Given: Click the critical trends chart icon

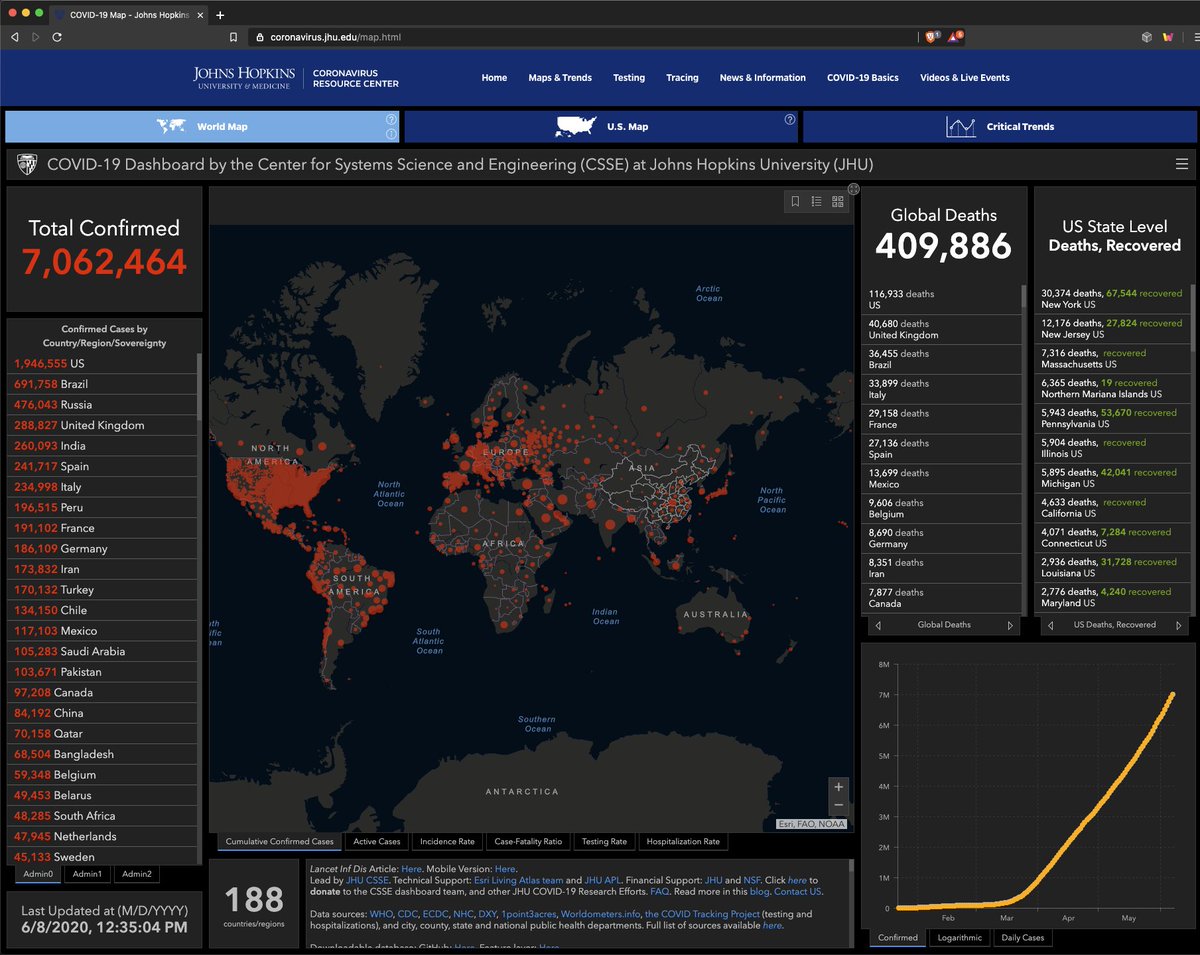Looking at the screenshot, I should point(961,127).
